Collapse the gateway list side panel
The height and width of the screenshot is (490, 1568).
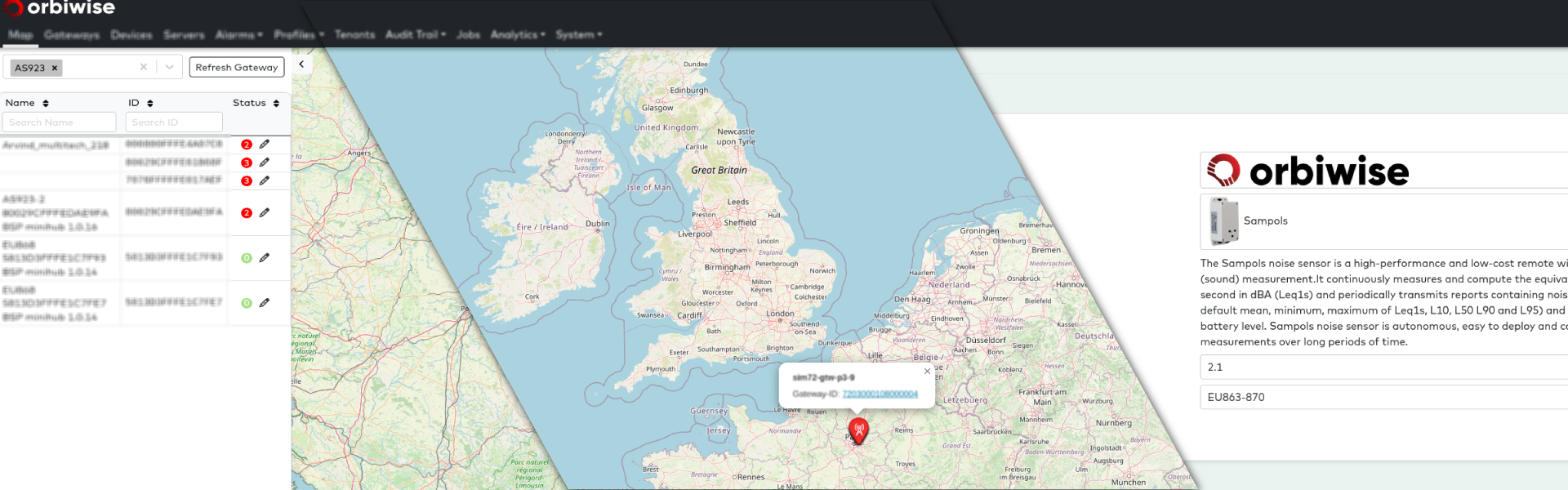301,64
